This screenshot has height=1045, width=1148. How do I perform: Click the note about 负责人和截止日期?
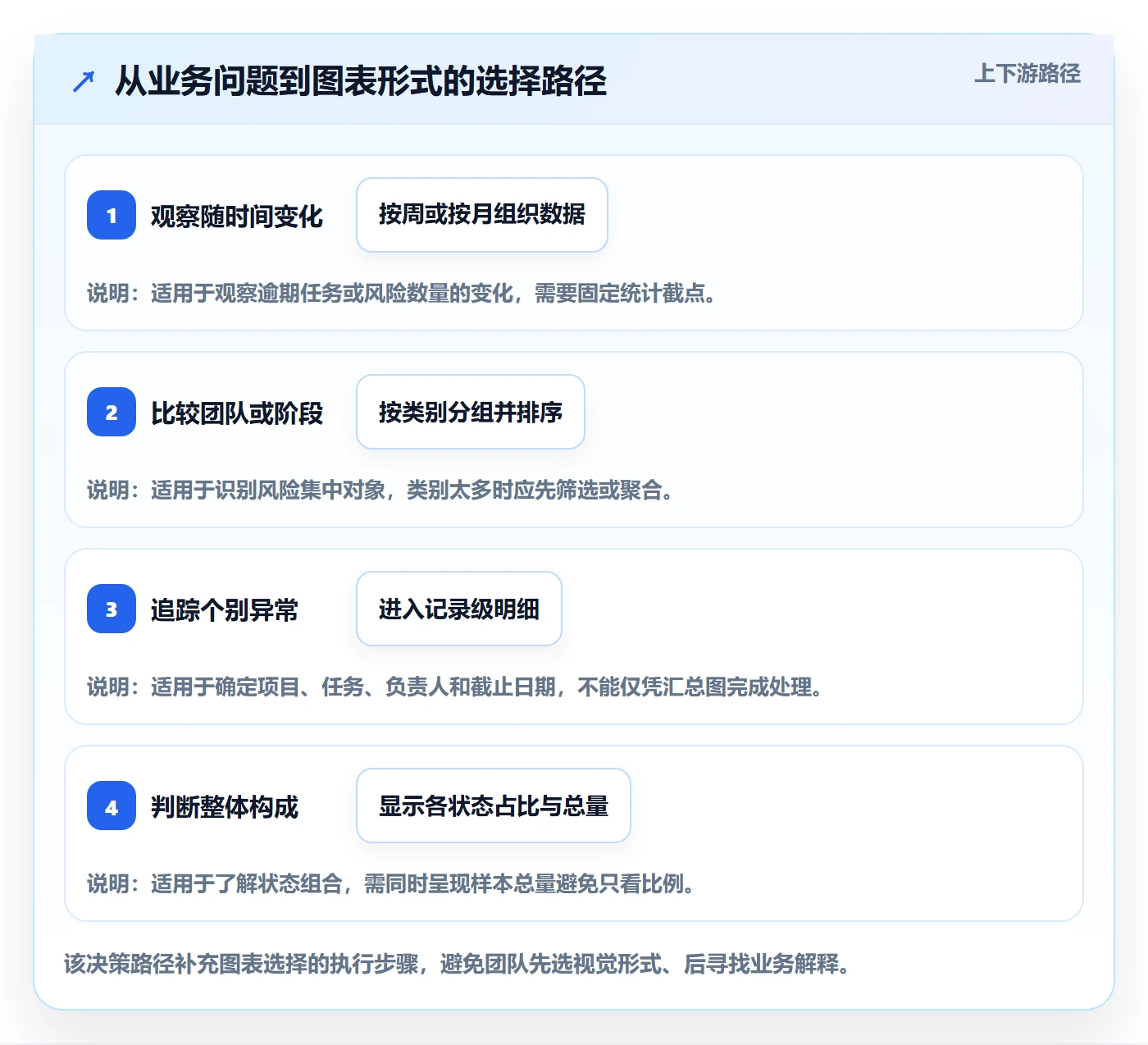(x=455, y=687)
